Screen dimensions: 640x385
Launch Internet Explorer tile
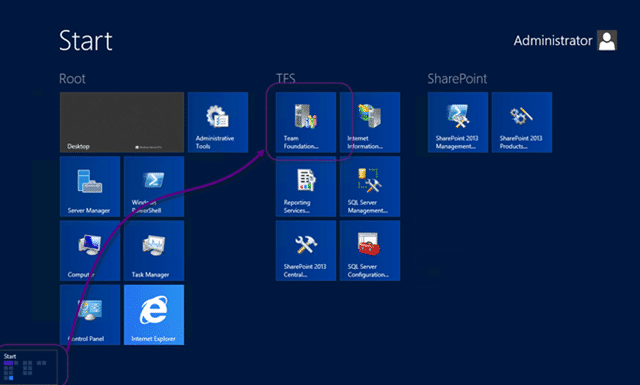click(x=154, y=315)
